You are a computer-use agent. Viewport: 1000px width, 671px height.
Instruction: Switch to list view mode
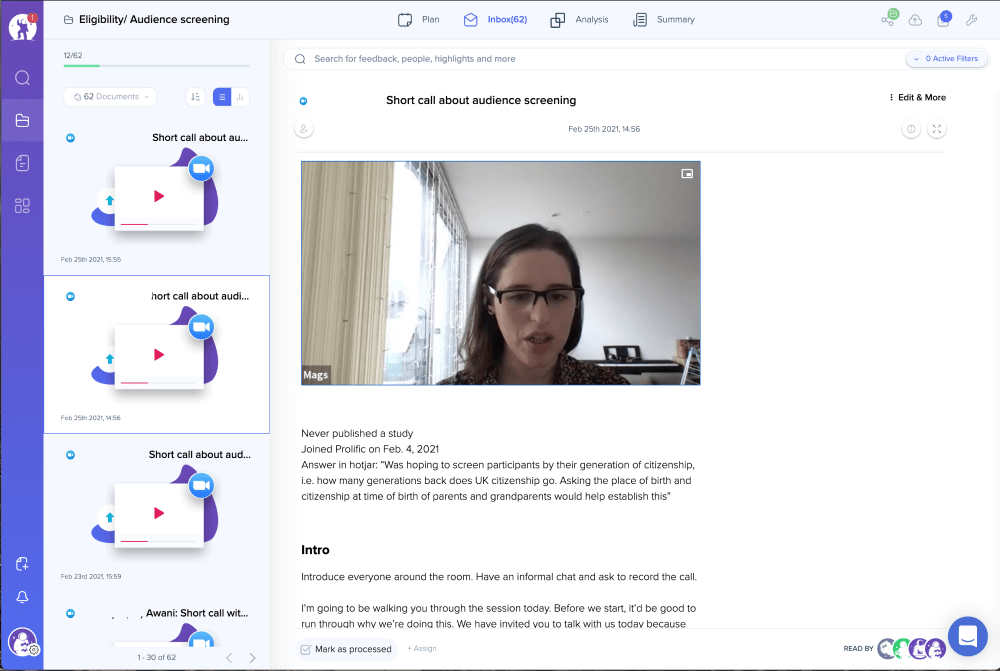pyautogui.click(x=222, y=97)
